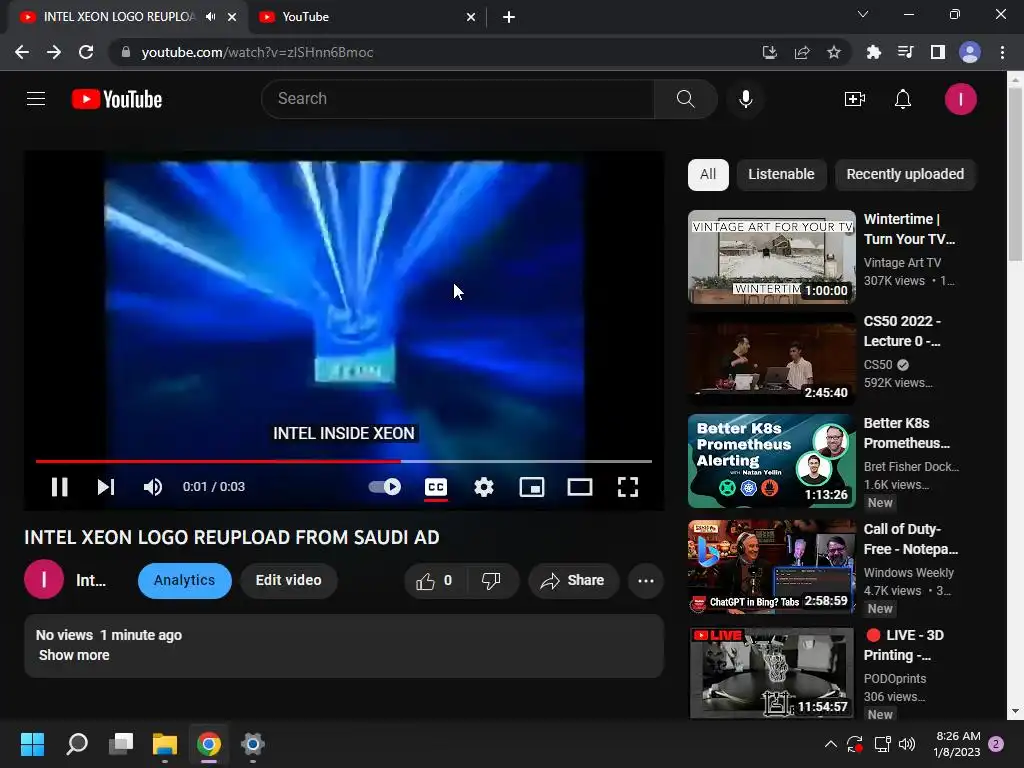This screenshot has height=768, width=1024.
Task: Pause the video with the pause button
Action: (x=59, y=487)
